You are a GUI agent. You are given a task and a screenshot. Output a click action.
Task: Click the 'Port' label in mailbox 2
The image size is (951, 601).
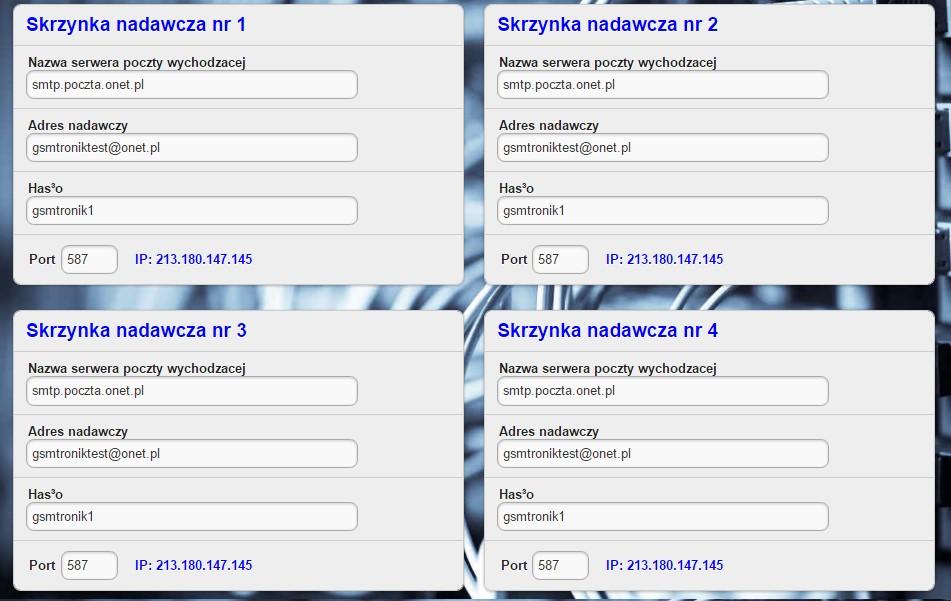tap(514, 260)
